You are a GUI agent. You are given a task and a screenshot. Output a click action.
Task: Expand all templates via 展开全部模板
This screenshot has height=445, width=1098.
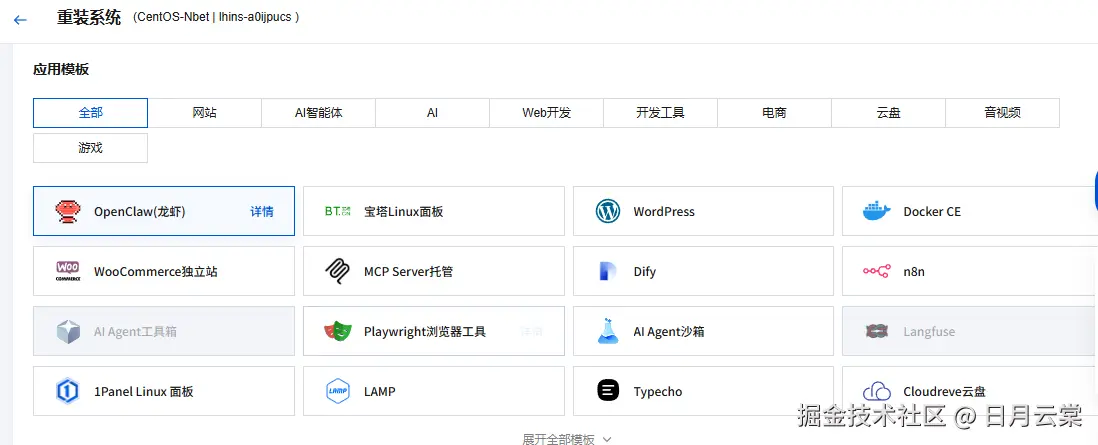click(x=567, y=439)
